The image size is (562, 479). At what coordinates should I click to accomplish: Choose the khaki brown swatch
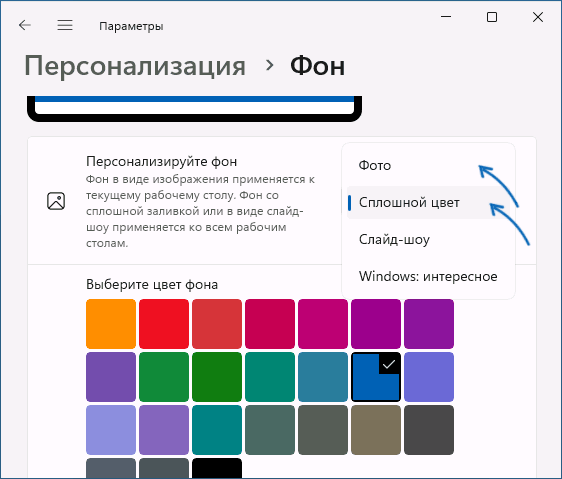[376, 430]
